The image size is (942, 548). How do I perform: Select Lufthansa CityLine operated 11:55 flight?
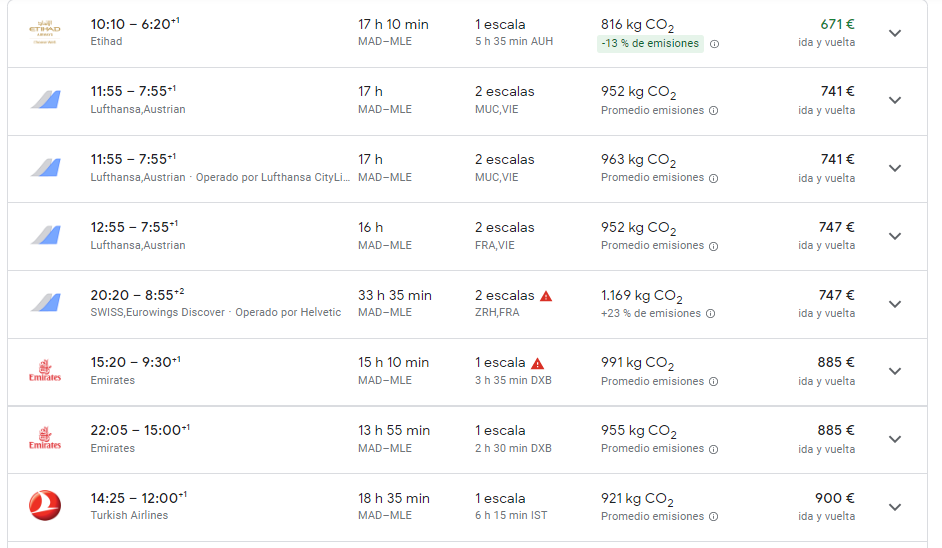[467, 169]
